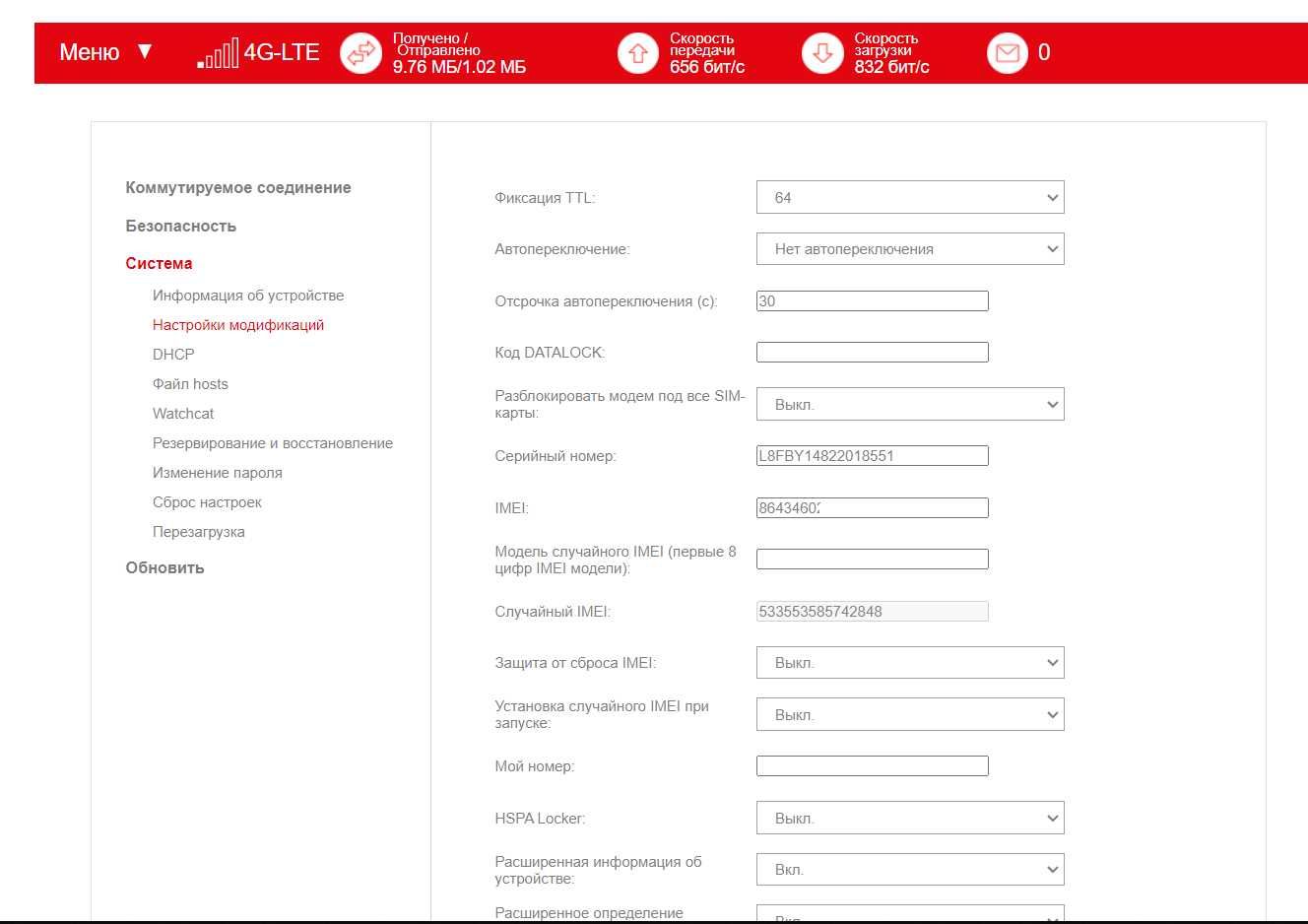Open the Watchcat page
The width and height of the screenshot is (1308, 924).
click(183, 414)
